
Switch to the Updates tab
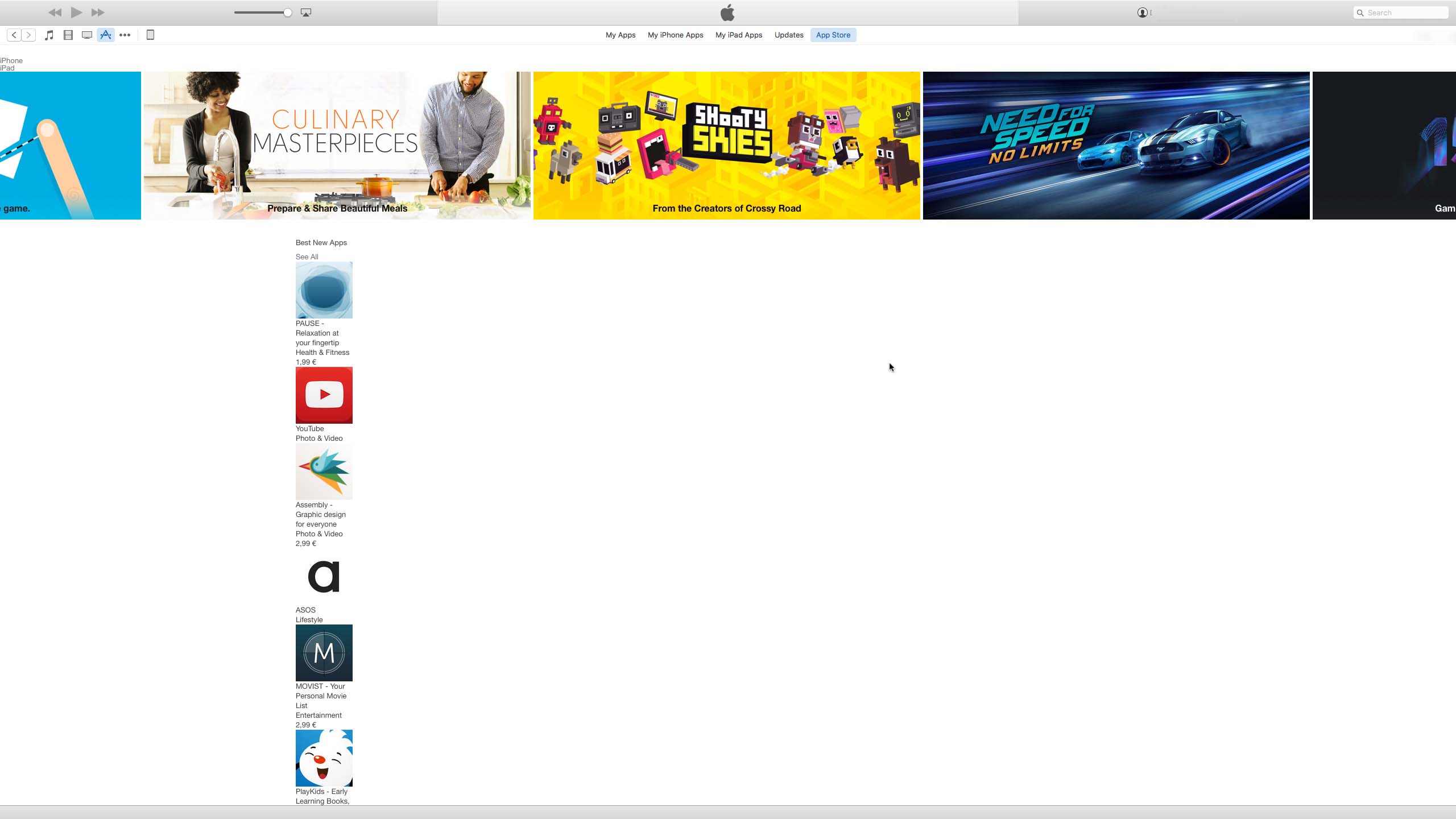[x=788, y=35]
